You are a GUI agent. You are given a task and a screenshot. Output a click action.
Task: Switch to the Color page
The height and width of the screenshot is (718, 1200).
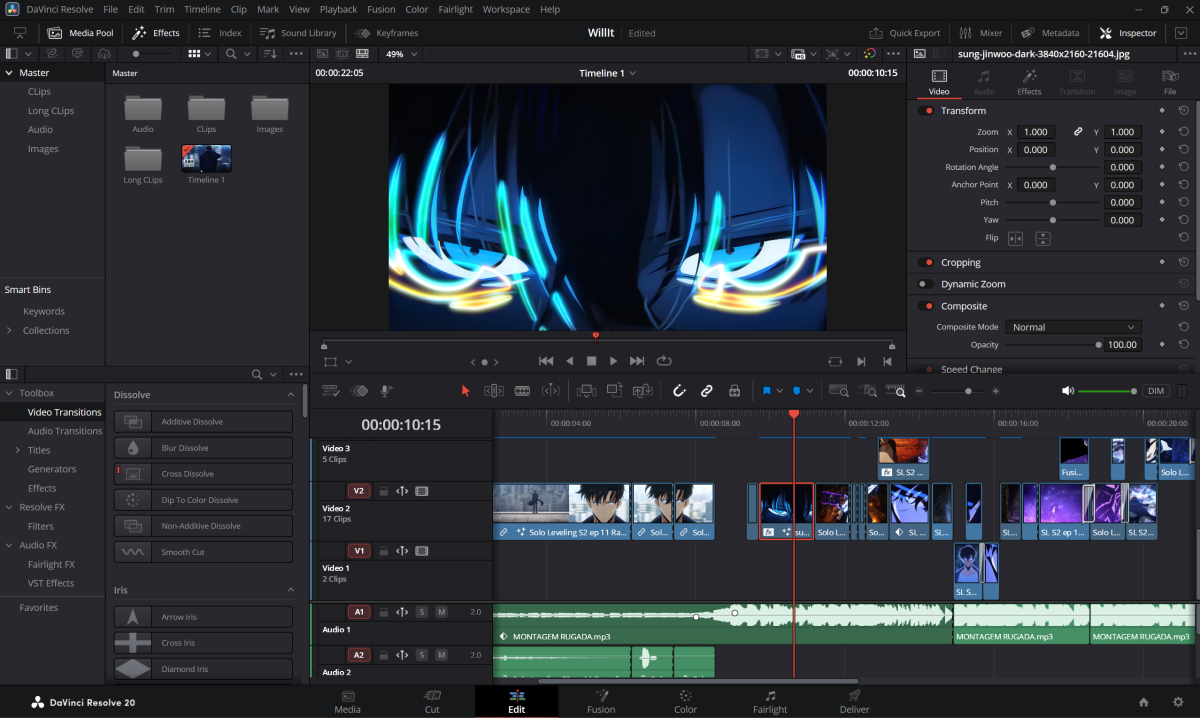coord(685,701)
